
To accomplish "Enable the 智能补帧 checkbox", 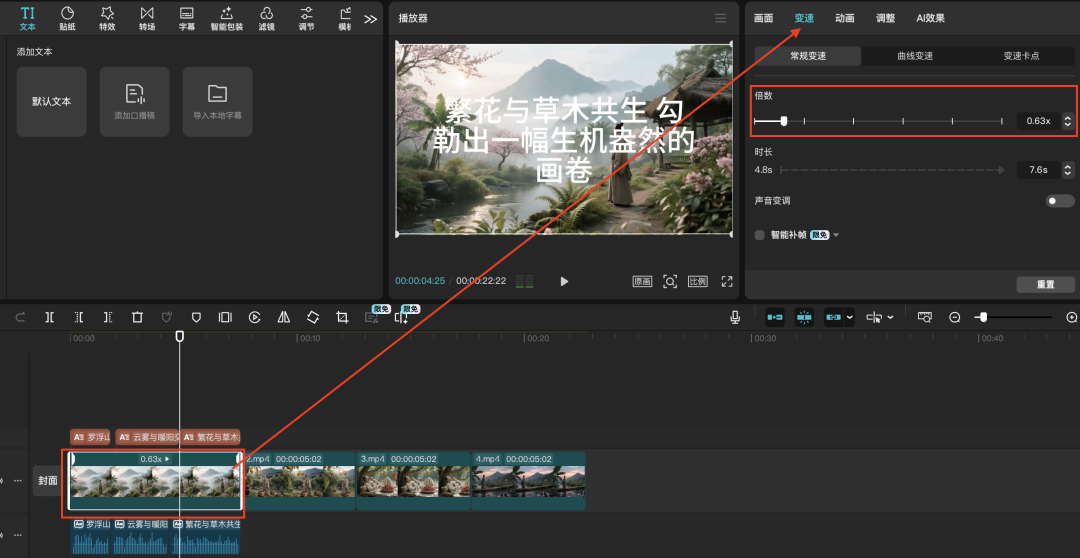I will pos(760,235).
